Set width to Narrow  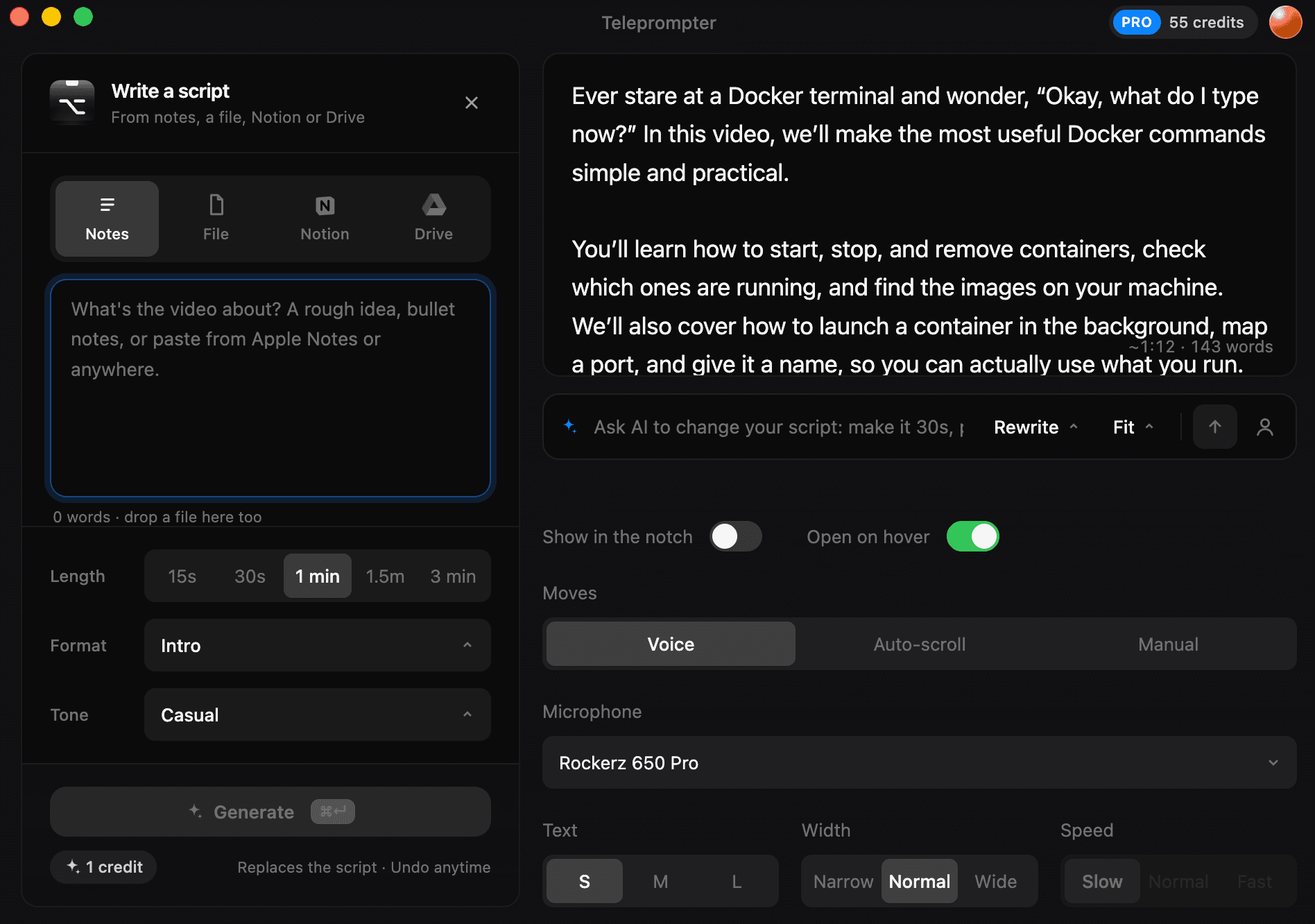coord(843,881)
